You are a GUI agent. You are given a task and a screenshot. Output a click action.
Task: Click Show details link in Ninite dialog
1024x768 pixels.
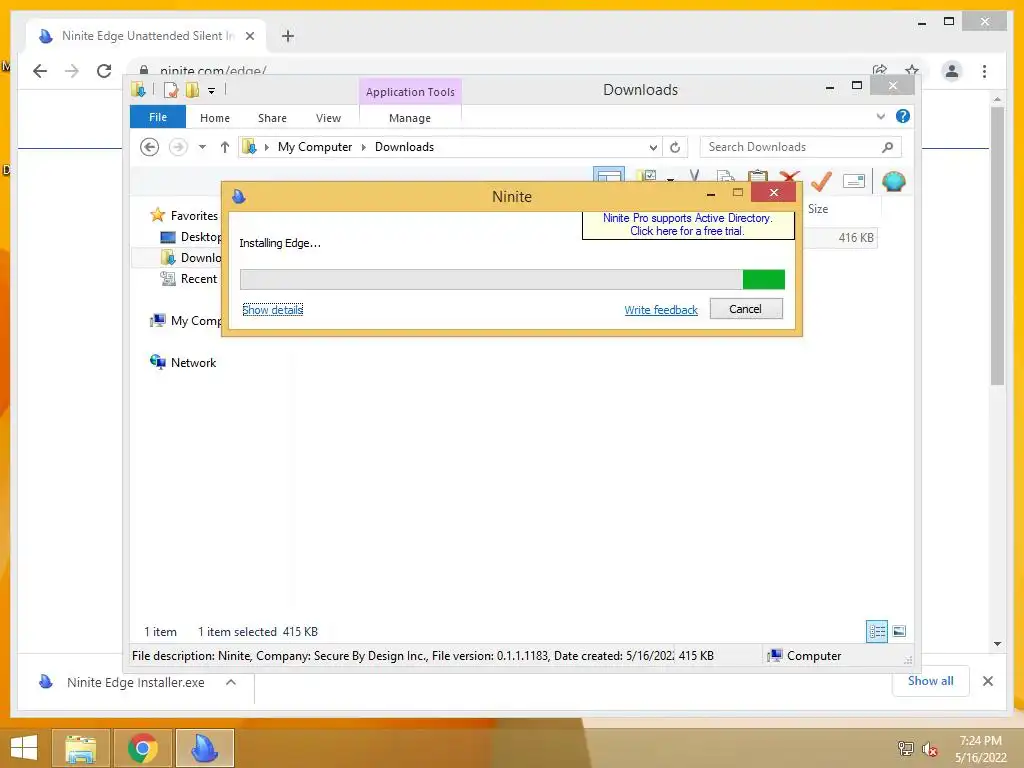point(272,310)
